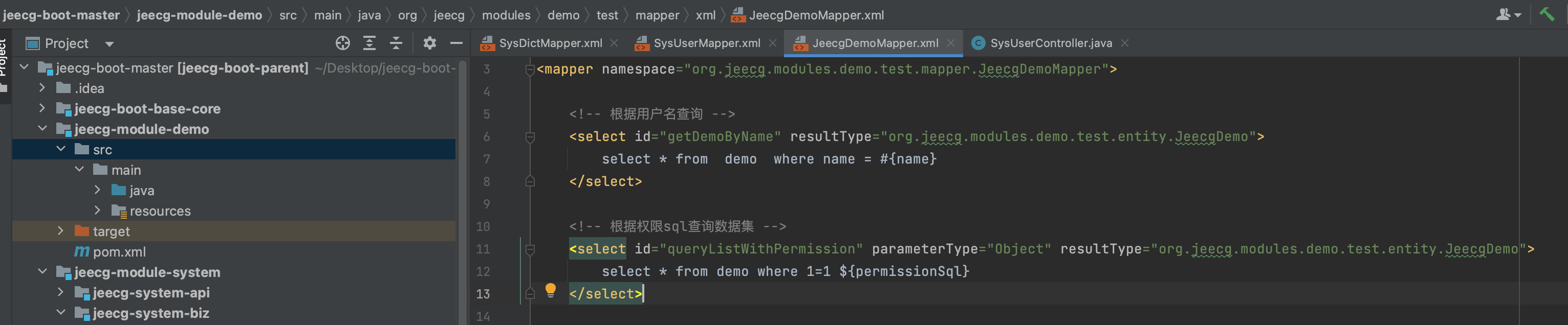Click the Build project hammer icon
This screenshot has width=1568, height=325.
pos(1546,14)
